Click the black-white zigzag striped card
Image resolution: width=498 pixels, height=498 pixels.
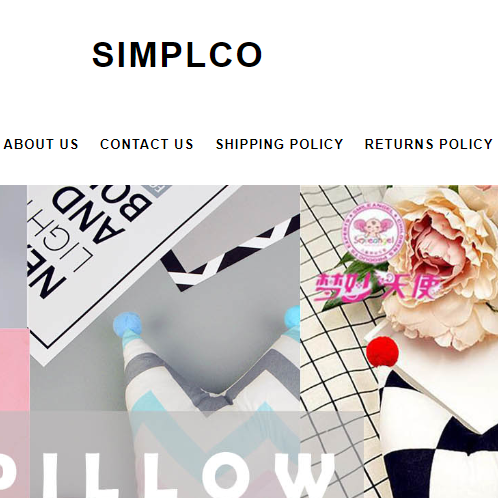(230, 253)
